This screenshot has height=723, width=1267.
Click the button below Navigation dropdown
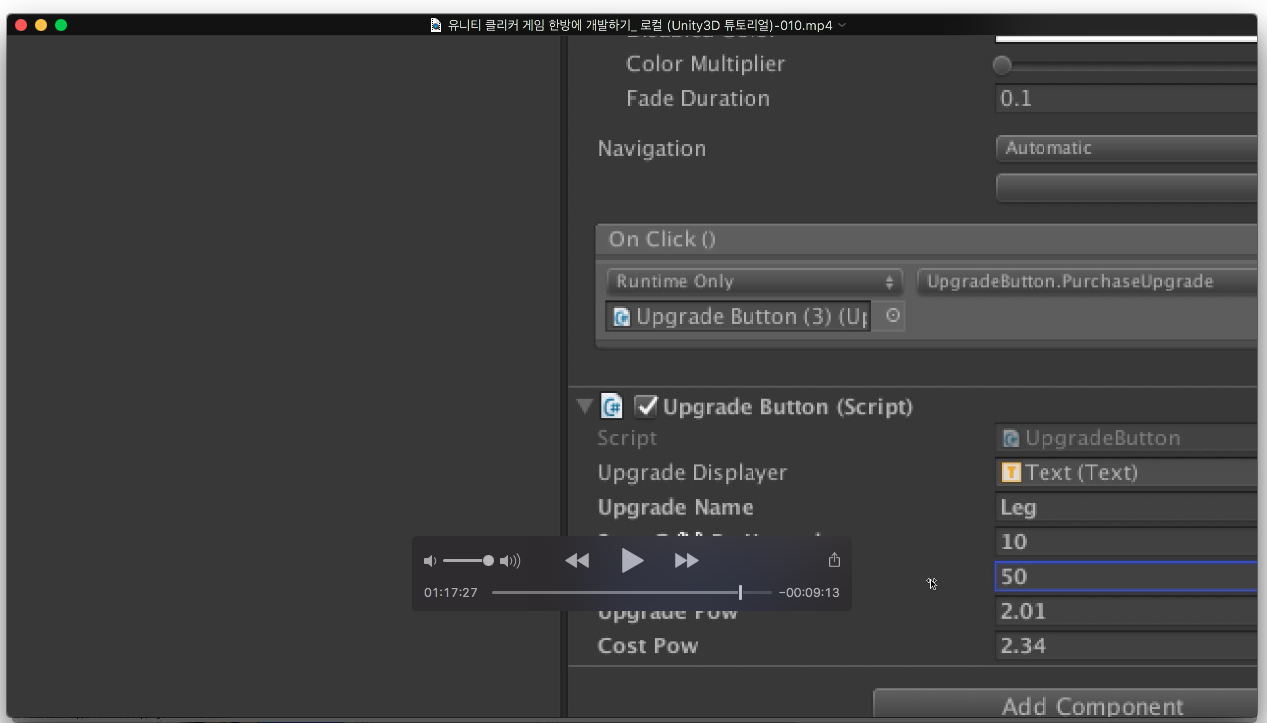(1126, 188)
